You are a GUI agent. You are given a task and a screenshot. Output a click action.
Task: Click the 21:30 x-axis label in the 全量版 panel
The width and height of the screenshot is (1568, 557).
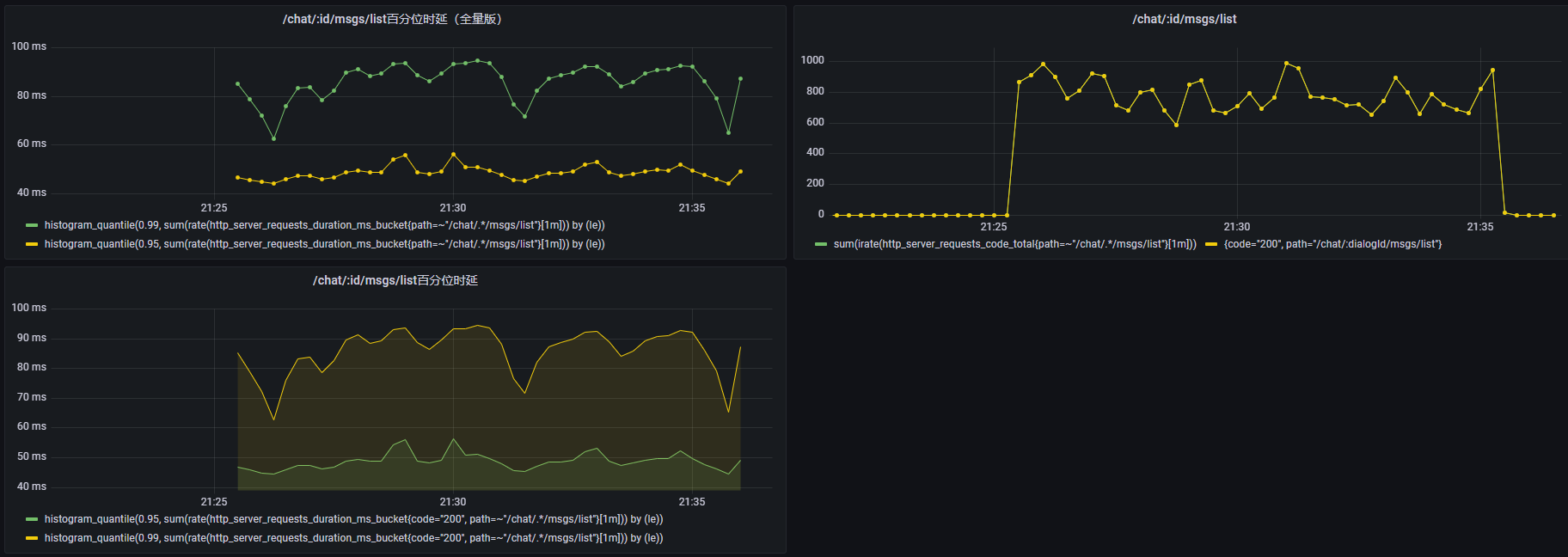click(453, 208)
